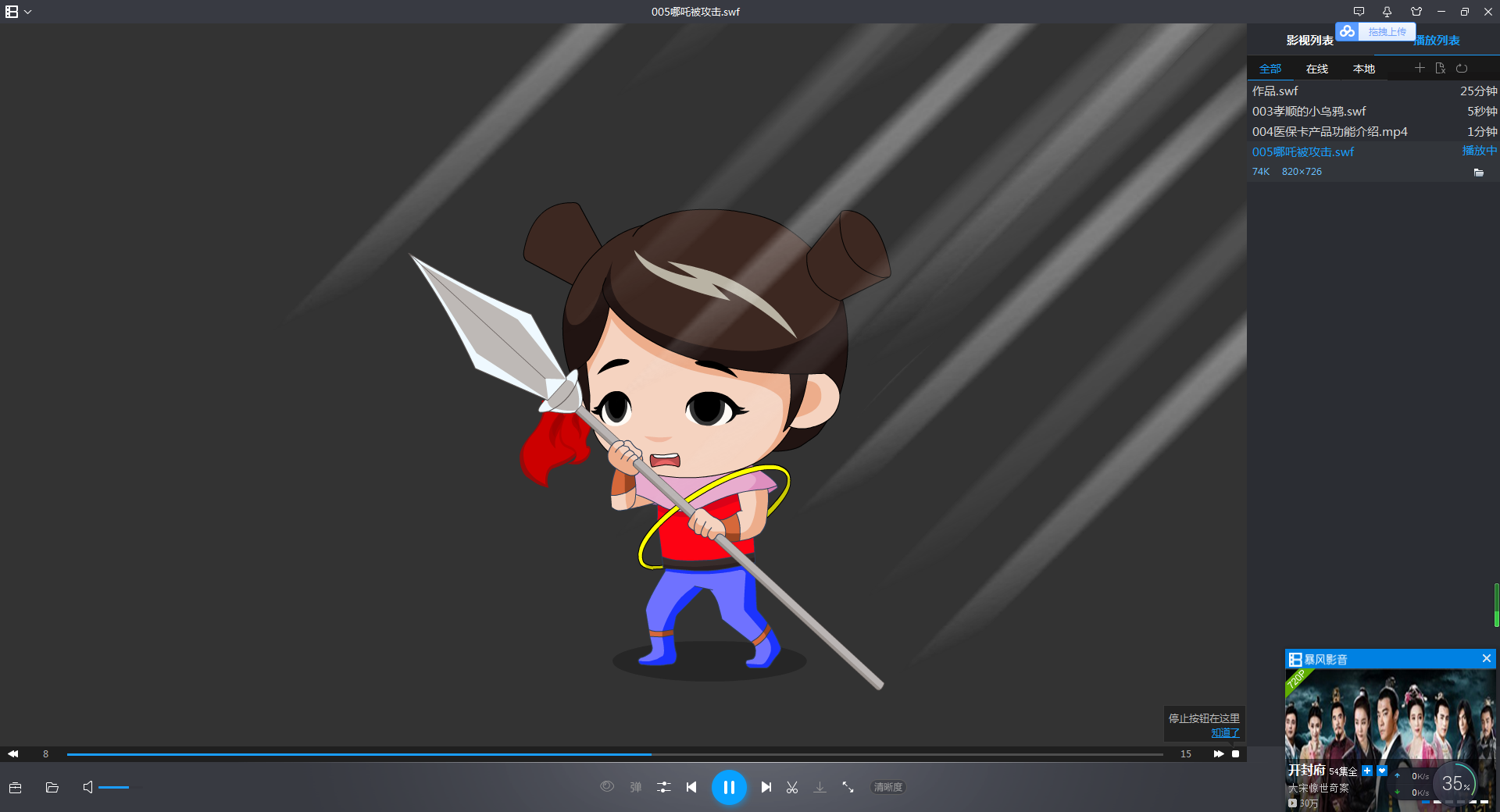Add a file to playlist with plus icon
The height and width of the screenshot is (812, 1500).
click(1420, 68)
